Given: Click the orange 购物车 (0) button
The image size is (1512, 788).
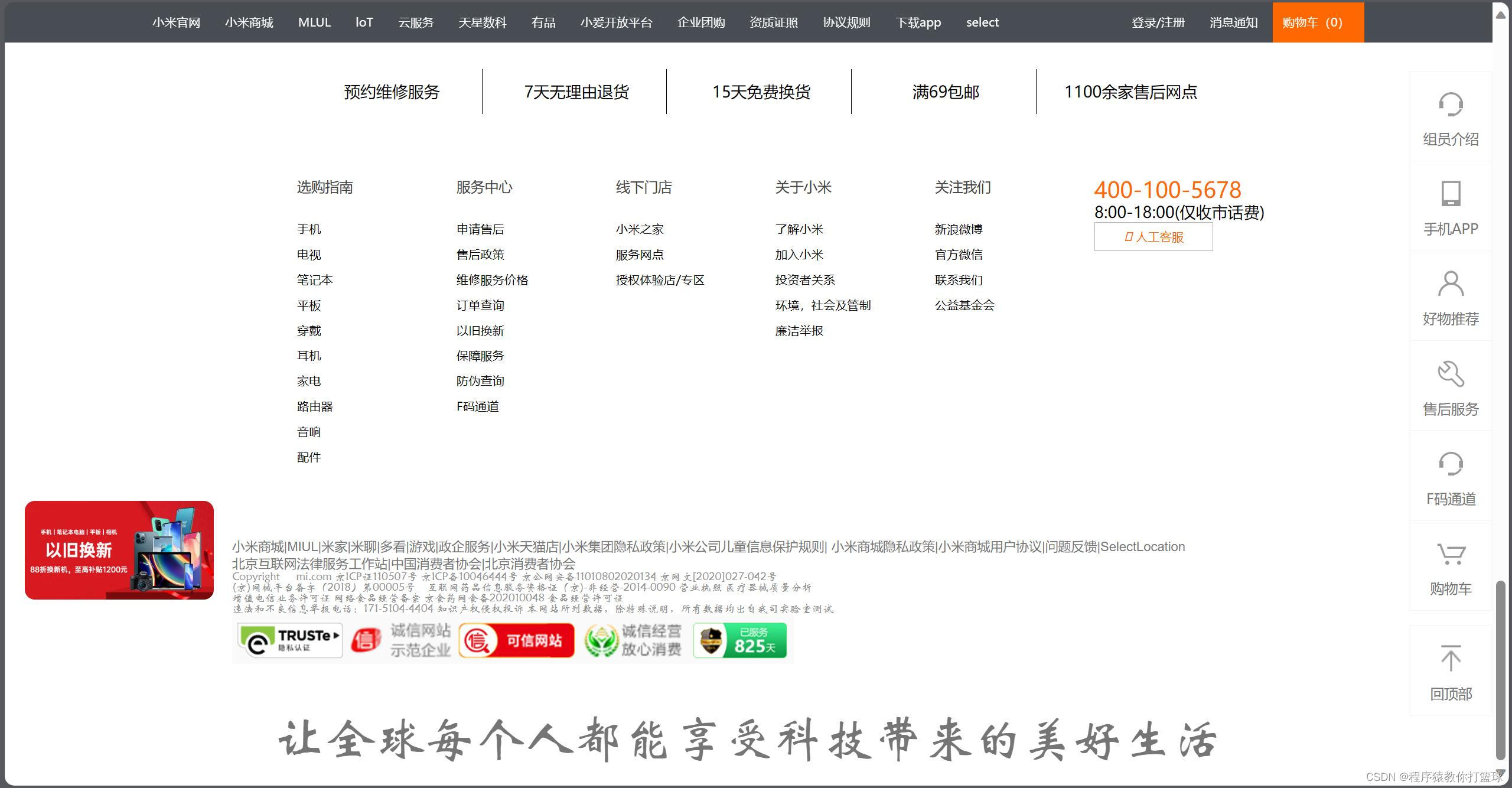Looking at the screenshot, I should [x=1318, y=22].
